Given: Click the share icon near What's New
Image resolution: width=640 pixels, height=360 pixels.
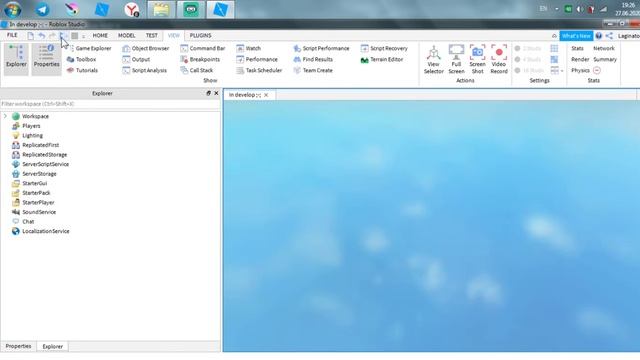Looking at the screenshot, I should coord(609,36).
